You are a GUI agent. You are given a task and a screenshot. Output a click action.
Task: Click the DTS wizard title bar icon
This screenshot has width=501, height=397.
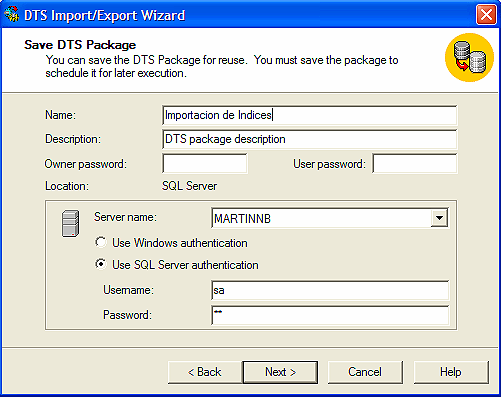[x=12, y=15]
